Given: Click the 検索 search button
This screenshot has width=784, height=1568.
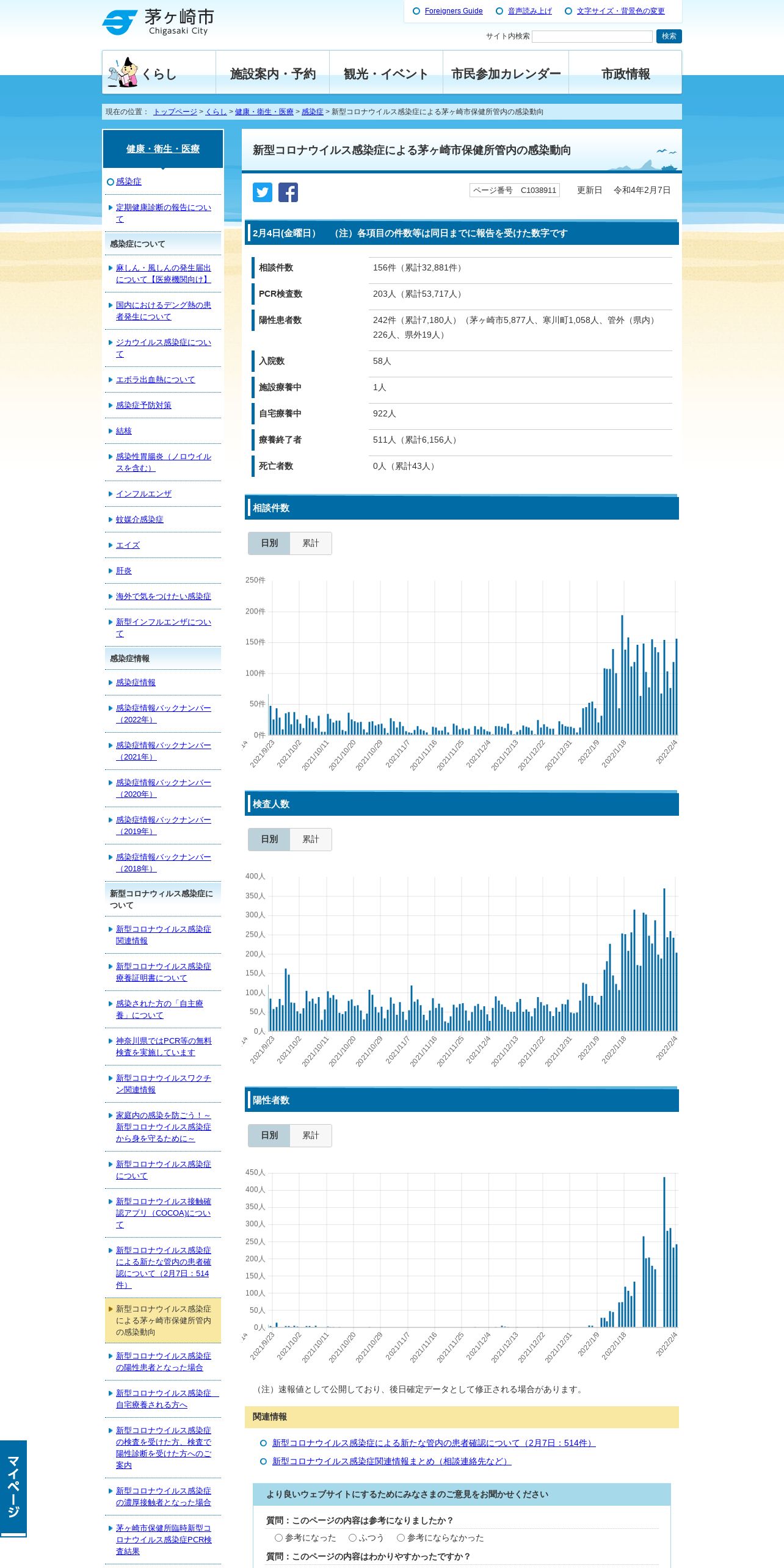Looking at the screenshot, I should pyautogui.click(x=669, y=36).
